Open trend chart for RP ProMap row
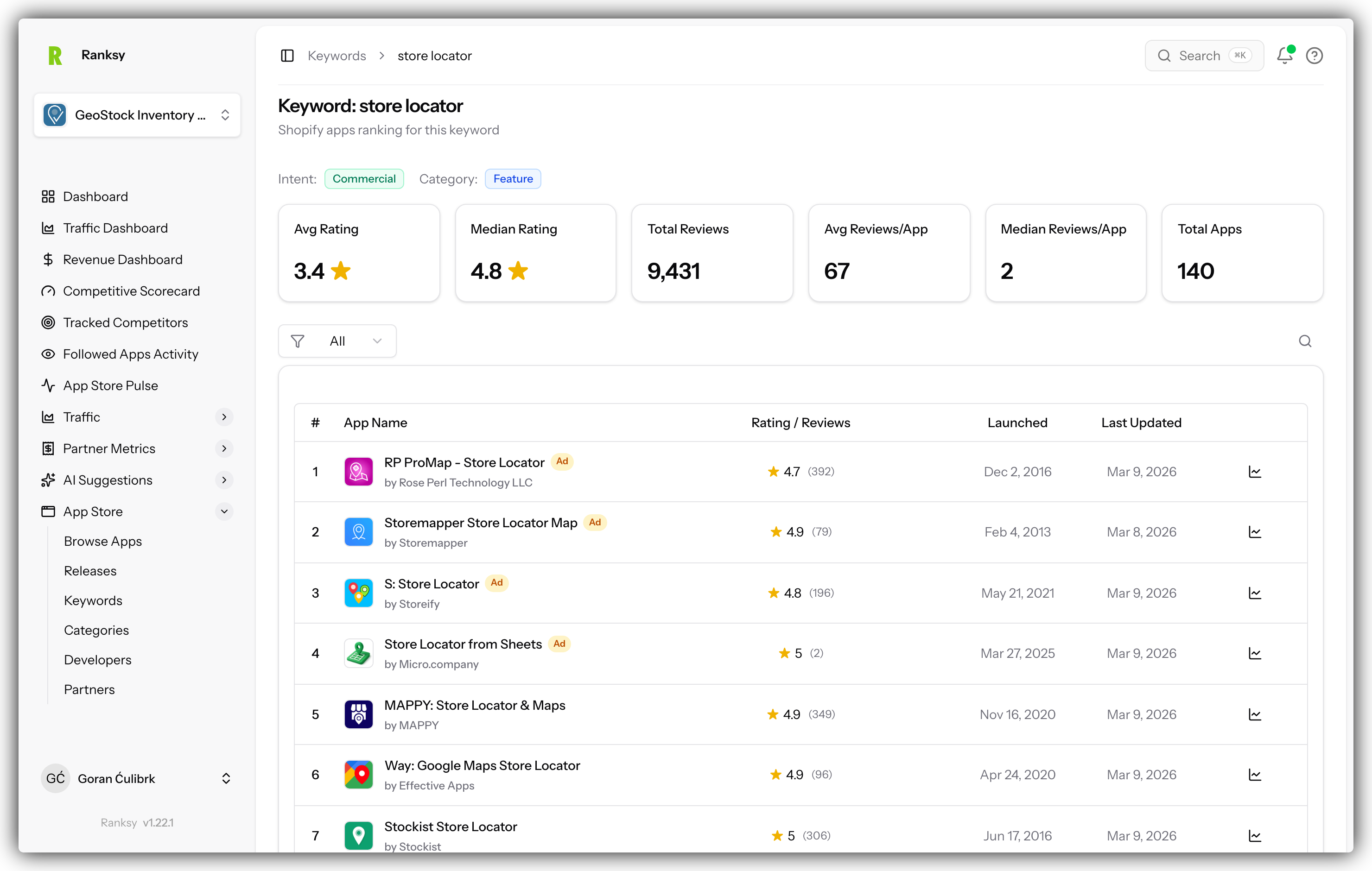This screenshot has width=1372, height=871. pos(1255,472)
